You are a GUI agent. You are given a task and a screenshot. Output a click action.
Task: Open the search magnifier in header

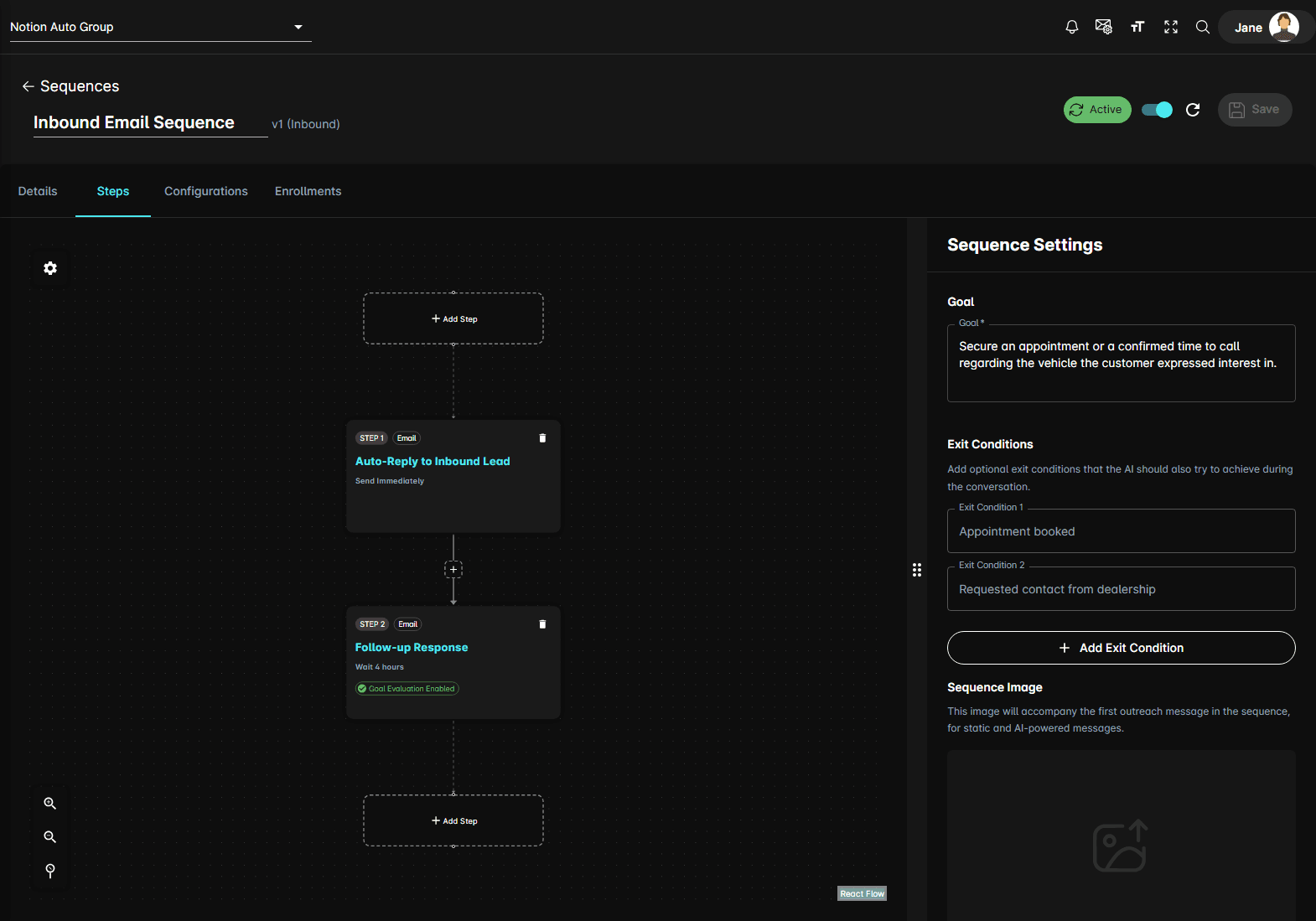pyautogui.click(x=1203, y=27)
